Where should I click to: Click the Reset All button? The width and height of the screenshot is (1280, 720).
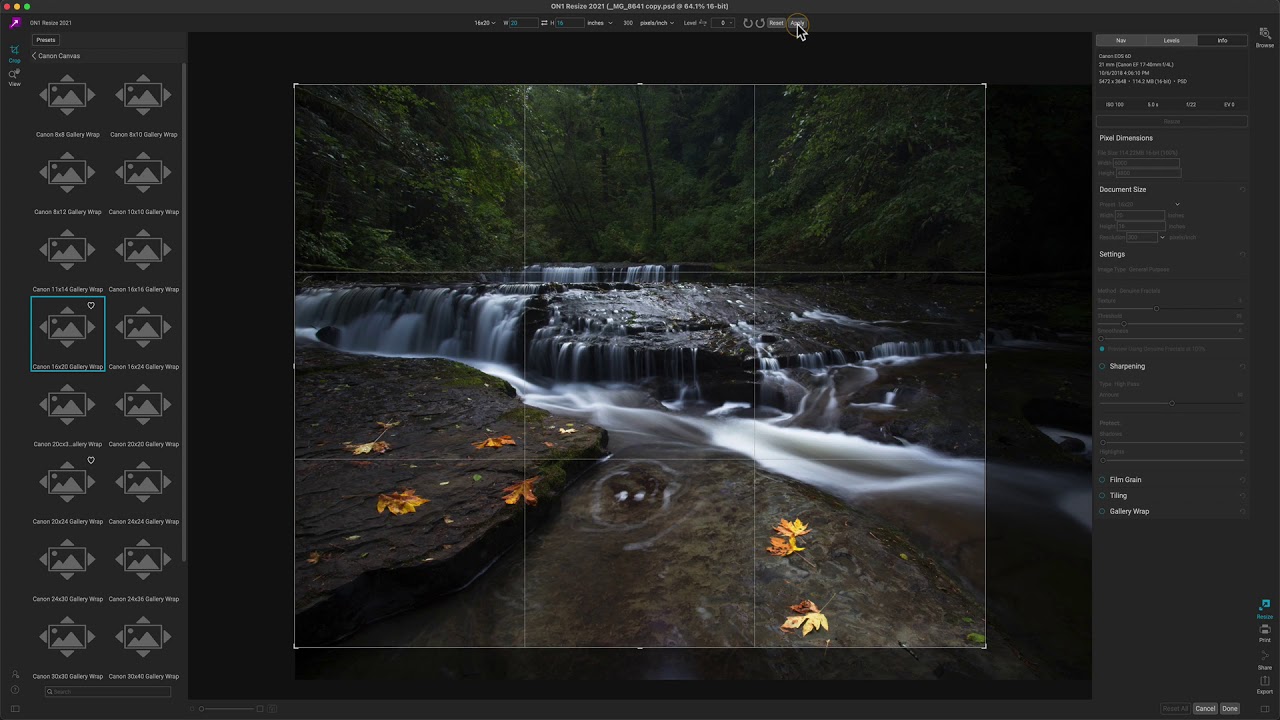tap(1175, 709)
